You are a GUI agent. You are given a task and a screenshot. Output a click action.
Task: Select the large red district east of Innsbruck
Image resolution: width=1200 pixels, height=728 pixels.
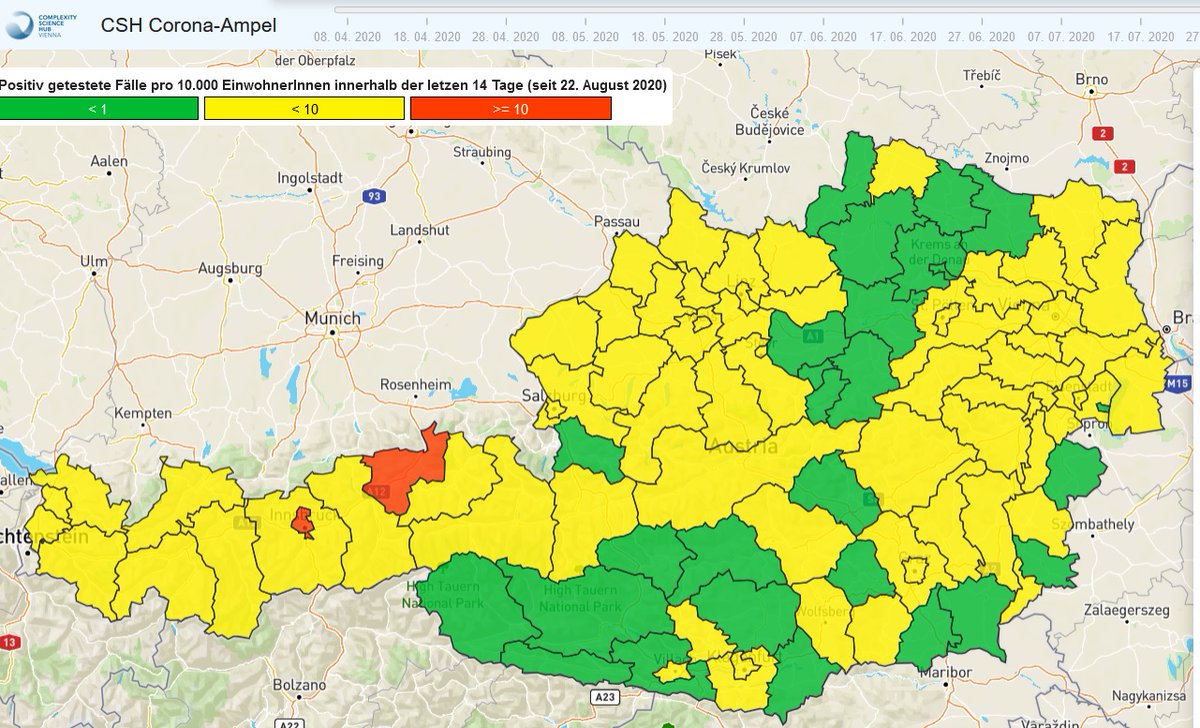point(405,470)
